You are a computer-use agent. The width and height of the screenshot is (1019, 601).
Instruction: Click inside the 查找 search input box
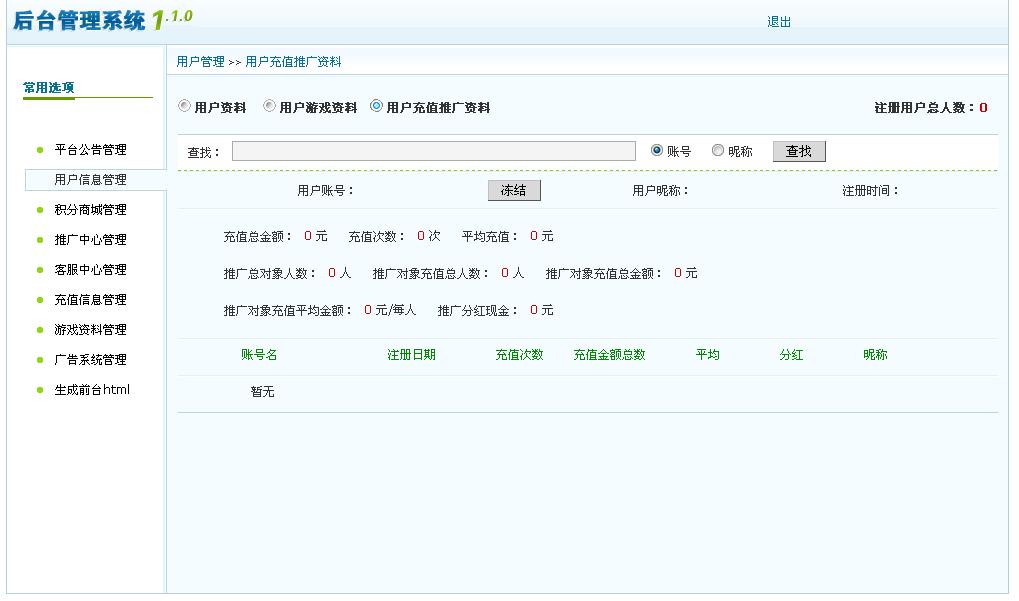coord(433,150)
